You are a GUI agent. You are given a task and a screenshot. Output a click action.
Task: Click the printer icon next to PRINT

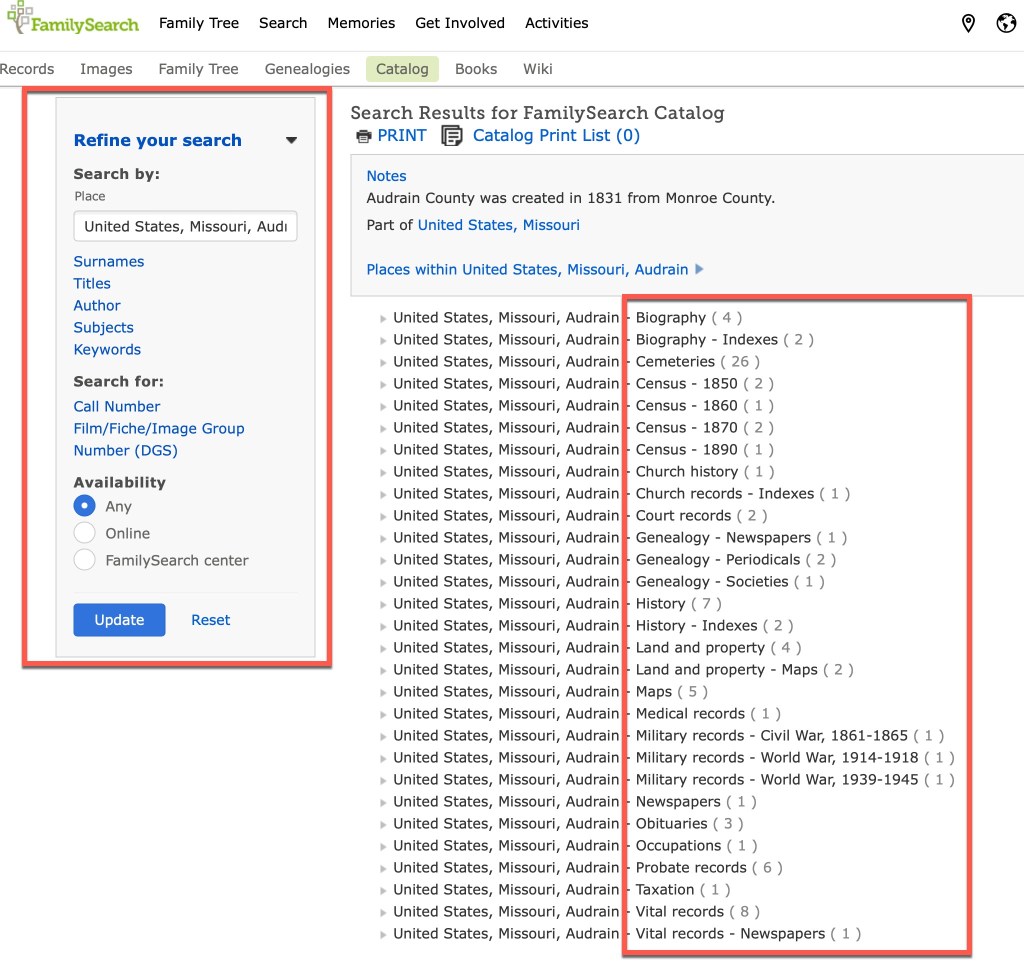362,136
